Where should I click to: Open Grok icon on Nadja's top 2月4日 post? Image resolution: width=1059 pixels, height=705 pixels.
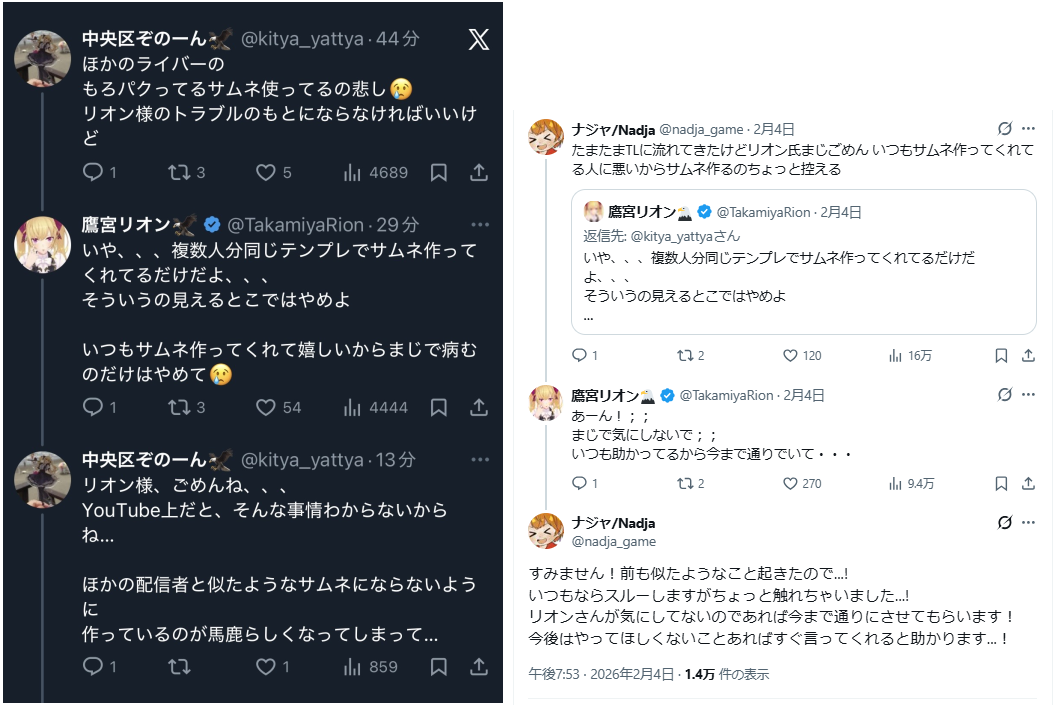[x=1005, y=129]
